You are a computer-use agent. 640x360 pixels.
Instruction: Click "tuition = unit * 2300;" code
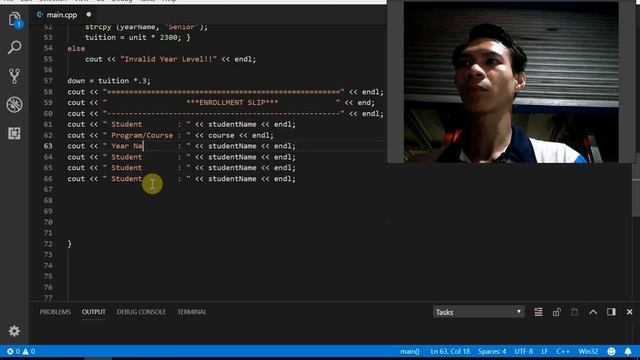click(x=133, y=38)
